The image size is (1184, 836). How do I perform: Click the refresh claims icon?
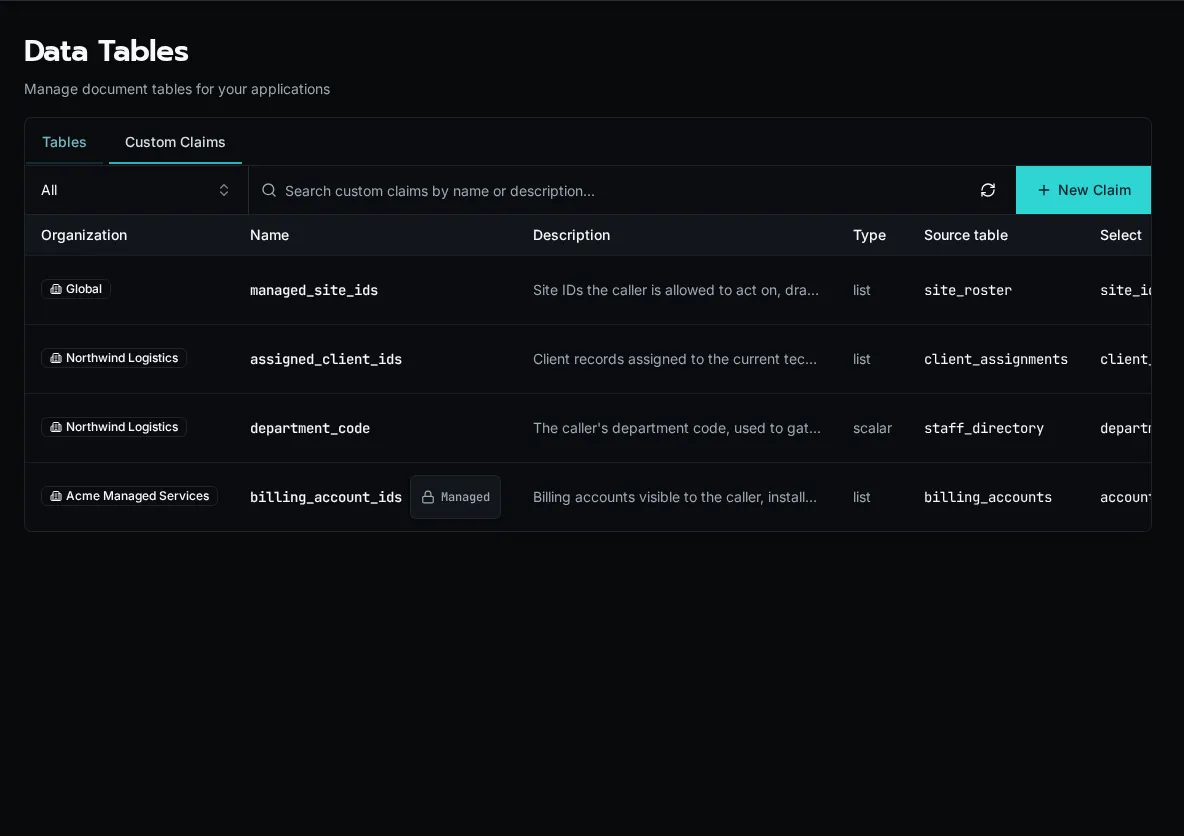(988, 190)
